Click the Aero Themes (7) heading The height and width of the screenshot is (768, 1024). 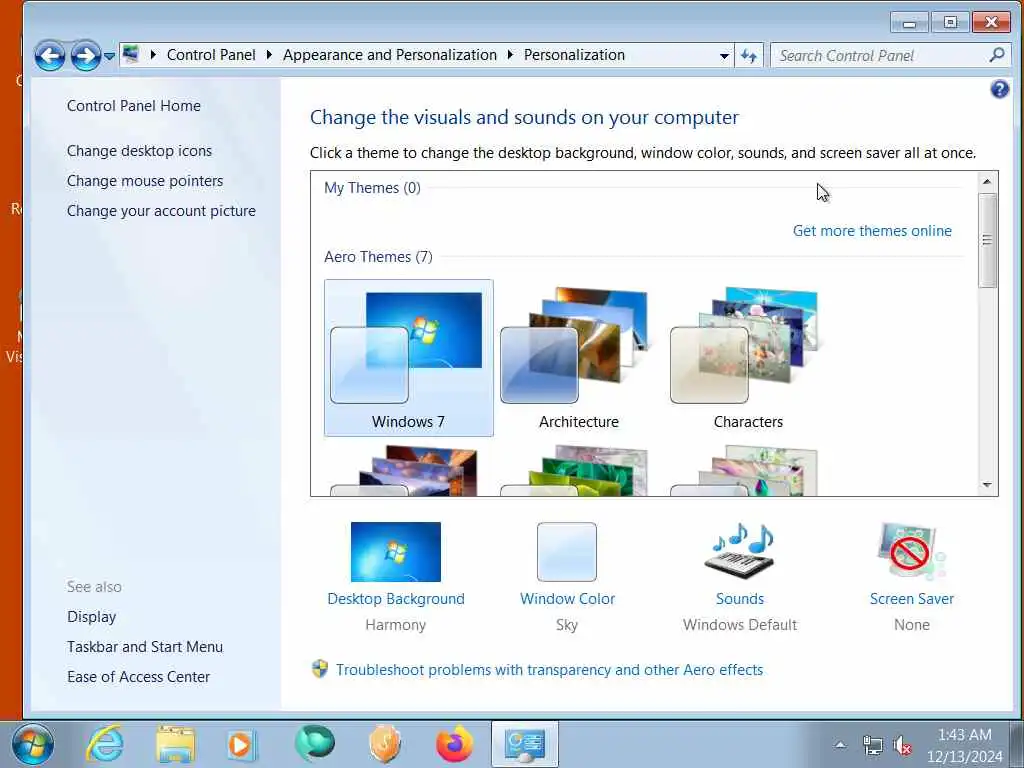point(378,257)
